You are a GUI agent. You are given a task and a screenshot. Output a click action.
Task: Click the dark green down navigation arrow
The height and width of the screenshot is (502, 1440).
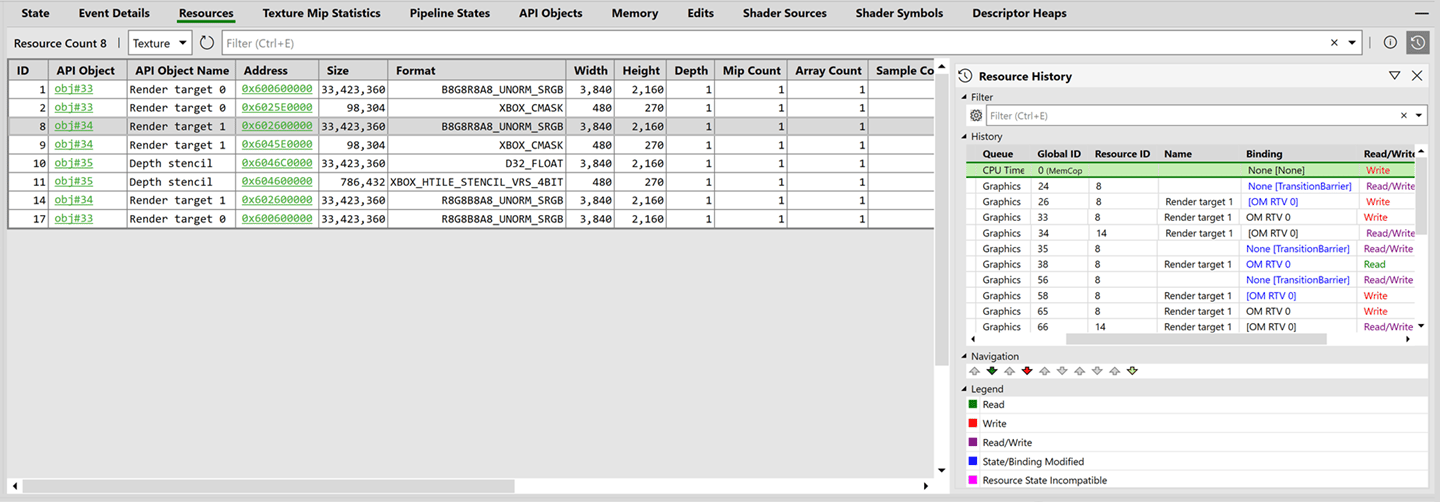(992, 371)
